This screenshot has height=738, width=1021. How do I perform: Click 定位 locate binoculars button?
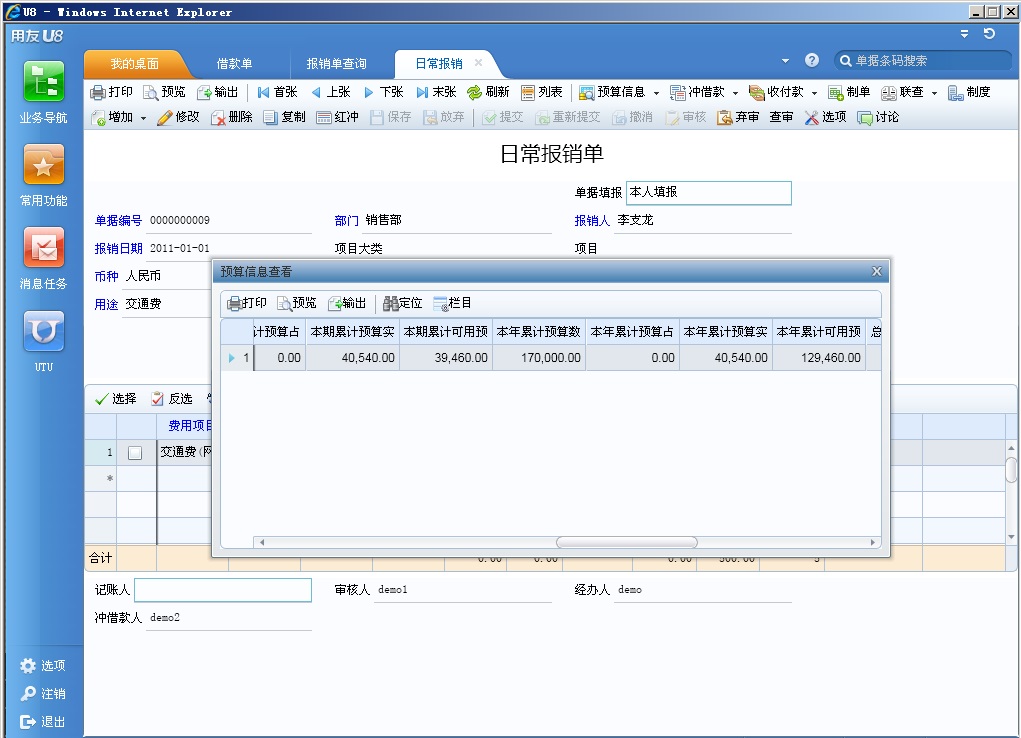coord(402,303)
